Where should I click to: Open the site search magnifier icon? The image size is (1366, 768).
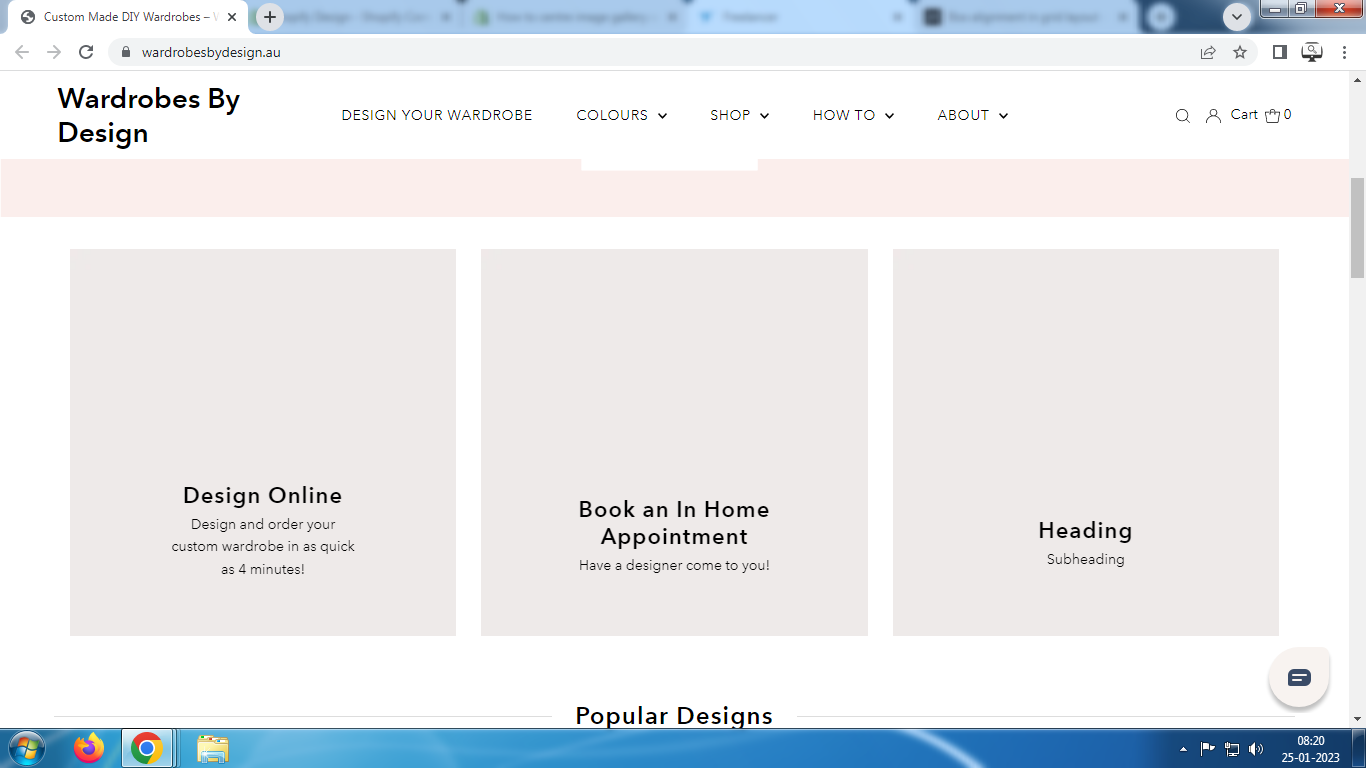1182,116
